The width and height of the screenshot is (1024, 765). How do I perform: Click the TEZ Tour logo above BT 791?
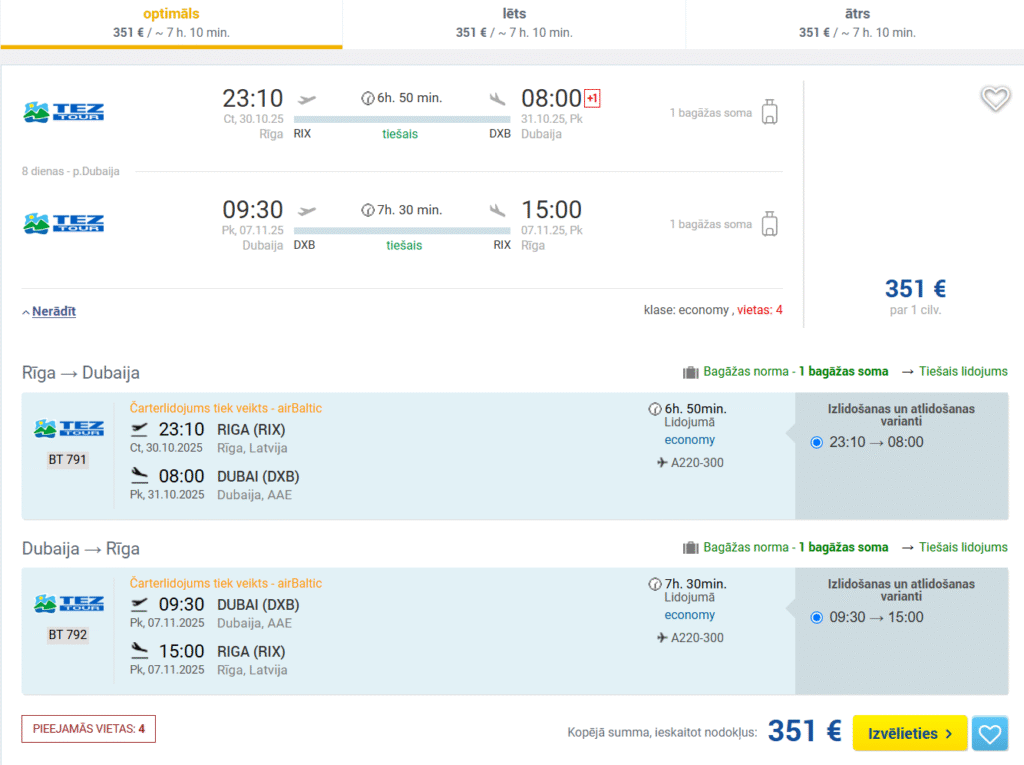[68, 429]
